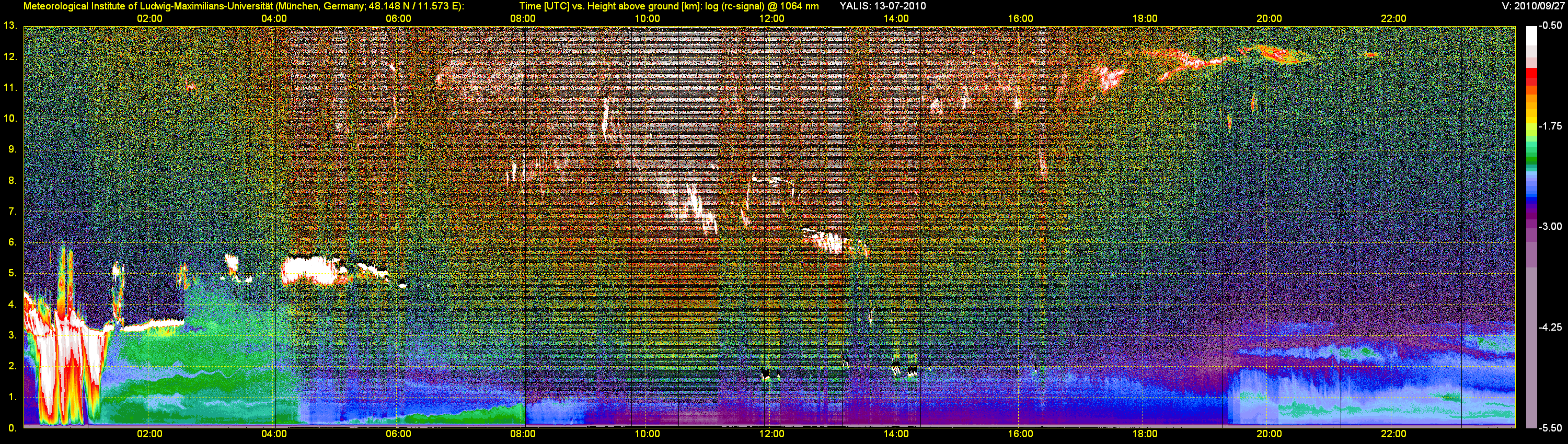The height and width of the screenshot is (444, 1568).
Task: Click the '12.' height axis label
Action: [x=10, y=56]
